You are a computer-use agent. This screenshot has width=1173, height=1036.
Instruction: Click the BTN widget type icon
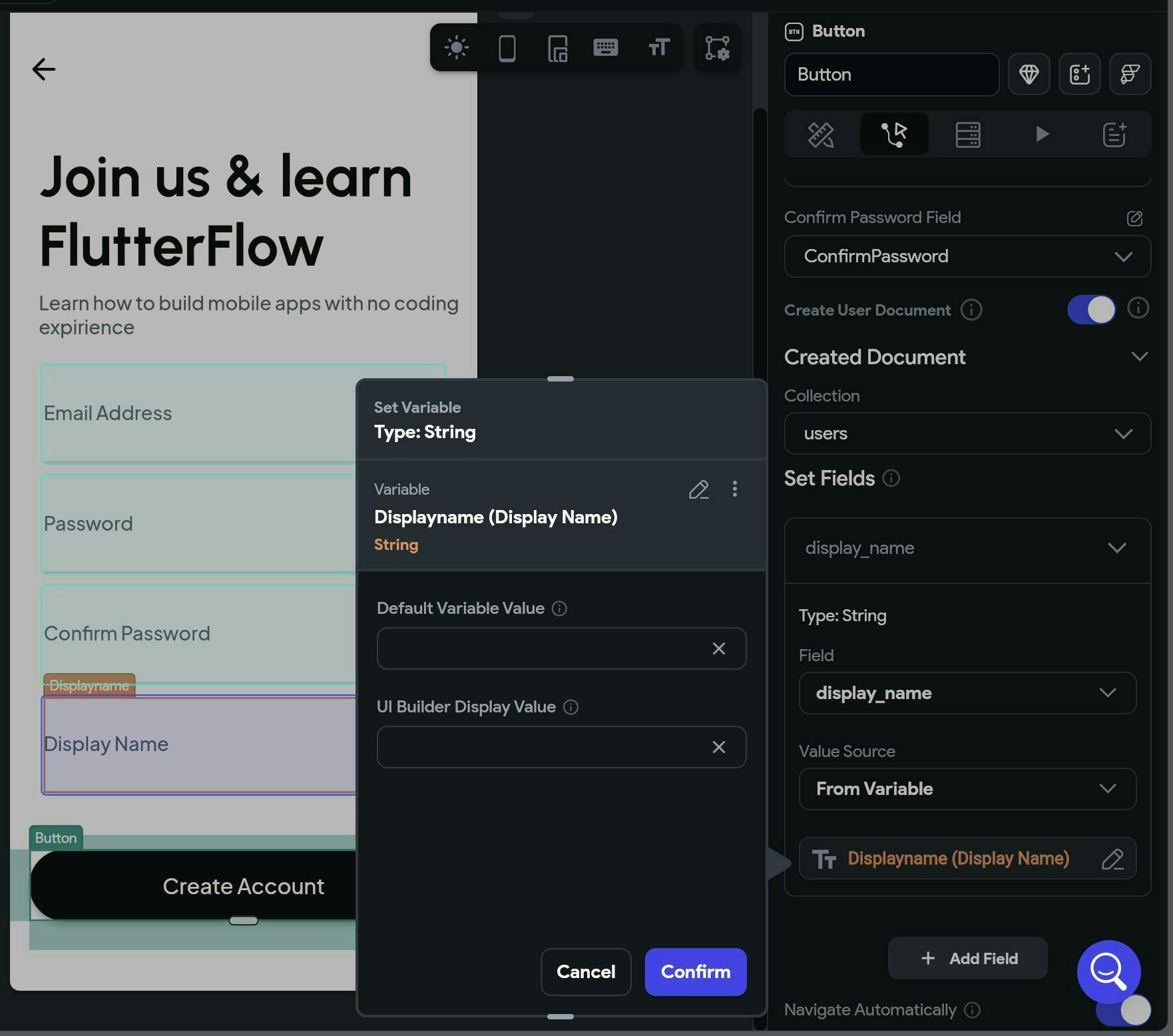click(x=794, y=31)
